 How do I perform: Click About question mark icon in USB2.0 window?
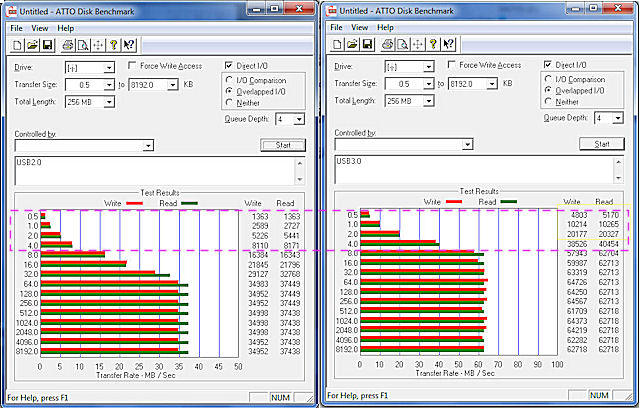tap(113, 45)
